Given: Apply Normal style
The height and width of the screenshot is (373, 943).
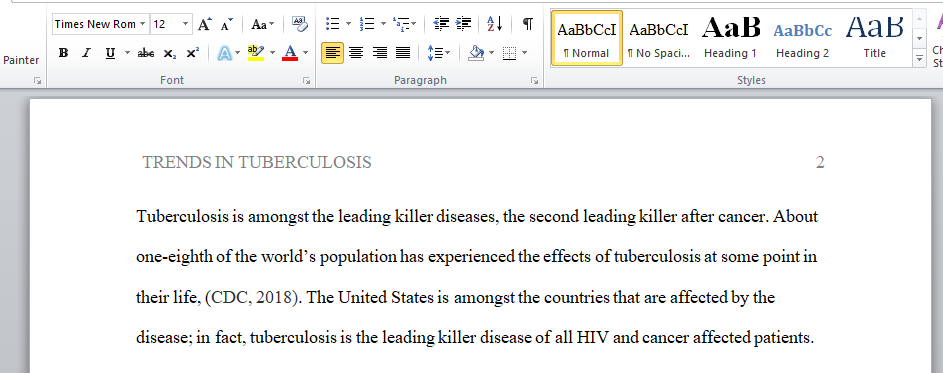Looking at the screenshot, I should point(586,38).
